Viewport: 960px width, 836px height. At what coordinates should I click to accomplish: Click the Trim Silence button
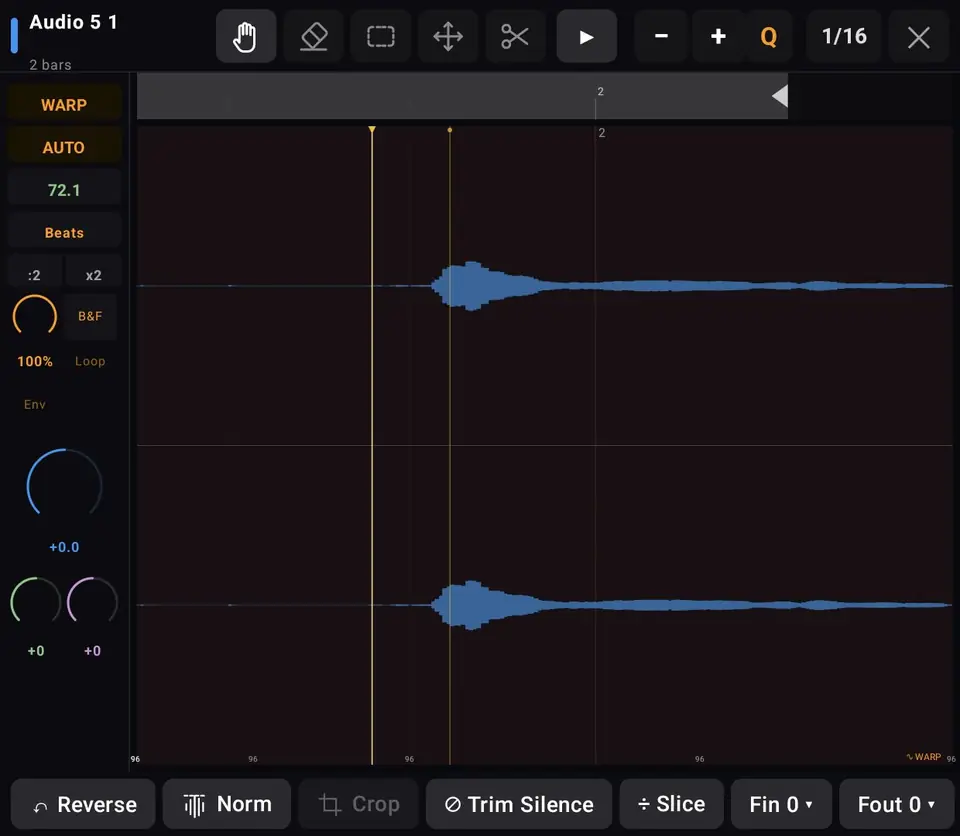pos(519,804)
